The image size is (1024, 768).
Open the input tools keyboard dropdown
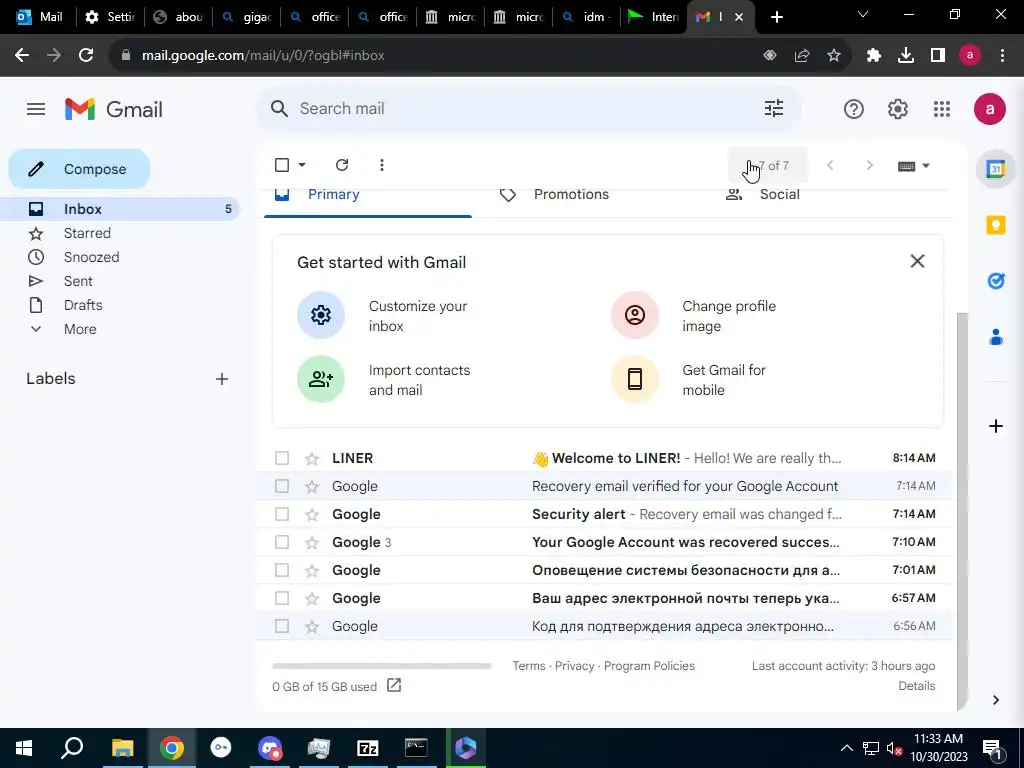(914, 166)
